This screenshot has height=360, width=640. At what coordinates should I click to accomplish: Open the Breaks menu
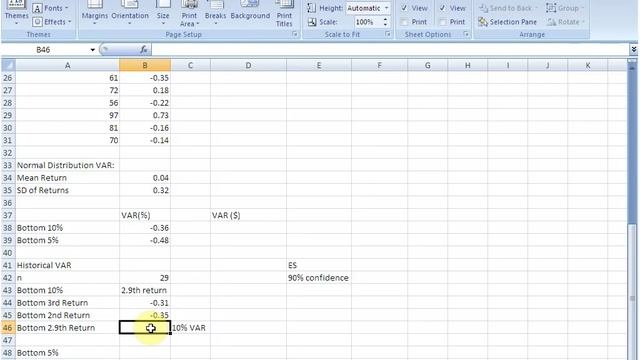tap(215, 13)
